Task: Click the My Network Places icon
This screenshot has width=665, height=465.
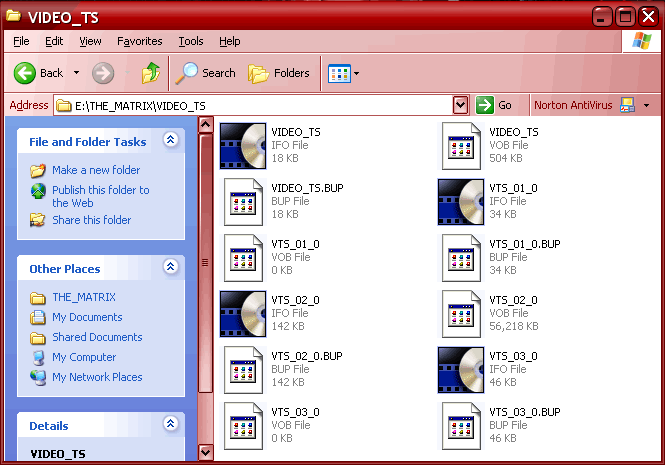Action: (x=38, y=378)
